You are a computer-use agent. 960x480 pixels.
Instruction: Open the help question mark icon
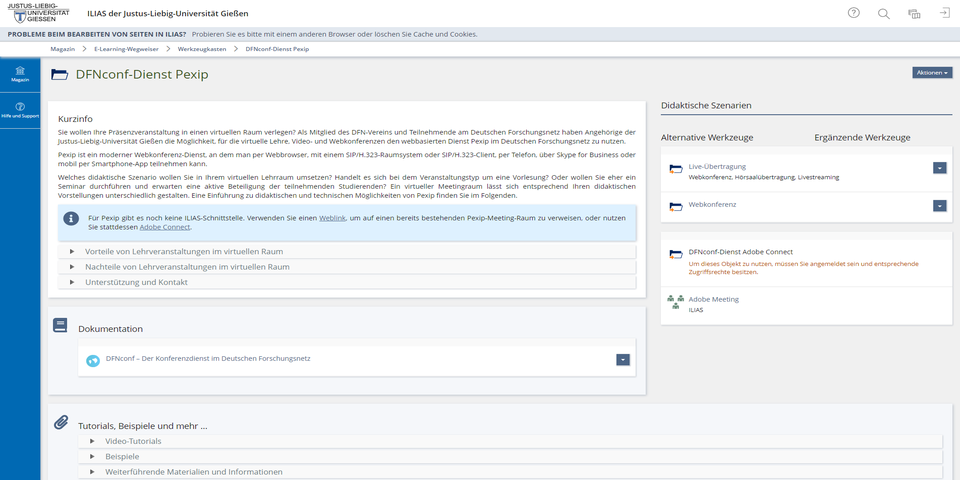coord(853,13)
